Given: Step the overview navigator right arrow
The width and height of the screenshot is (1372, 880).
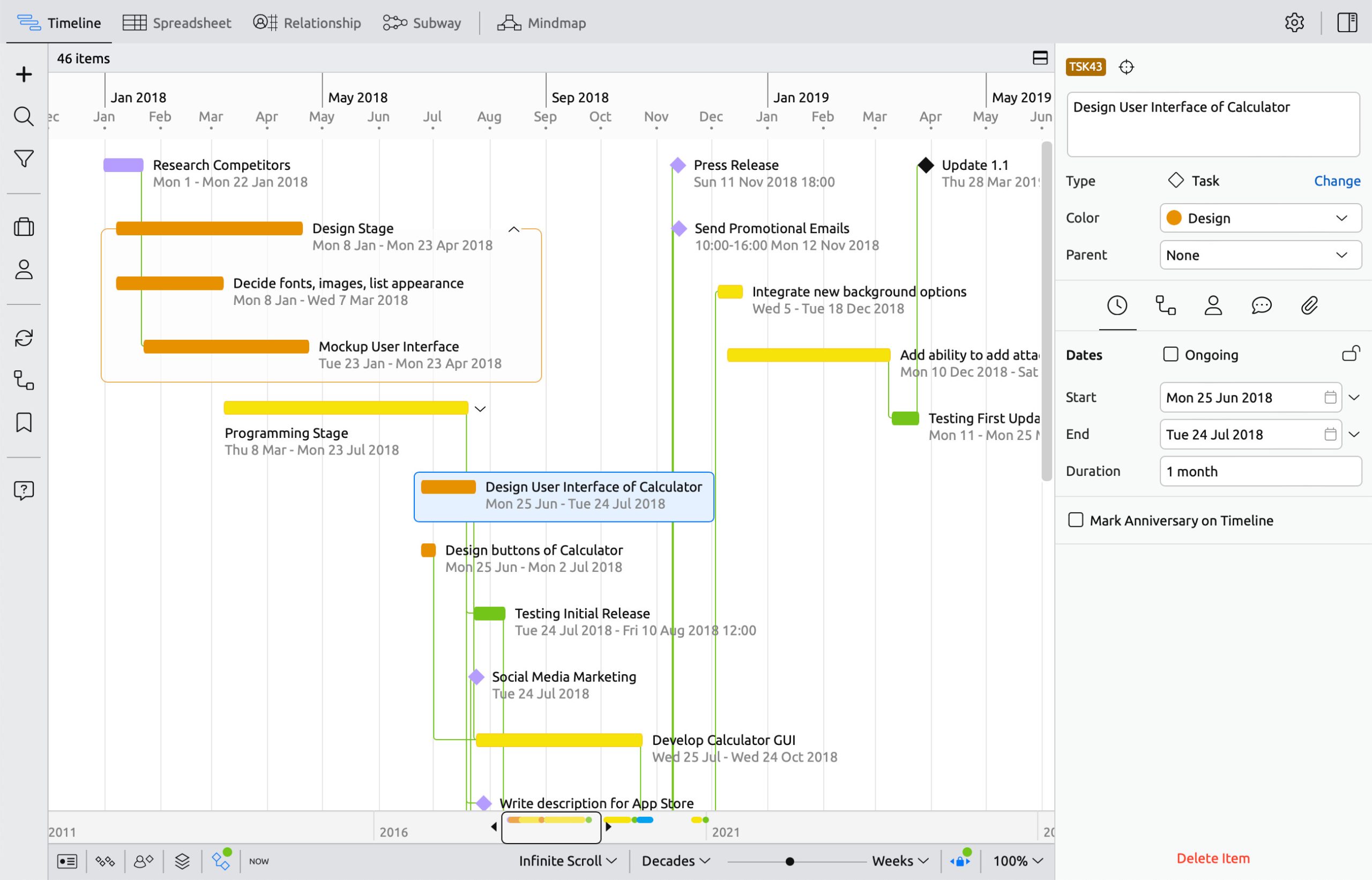Looking at the screenshot, I should click(x=608, y=827).
